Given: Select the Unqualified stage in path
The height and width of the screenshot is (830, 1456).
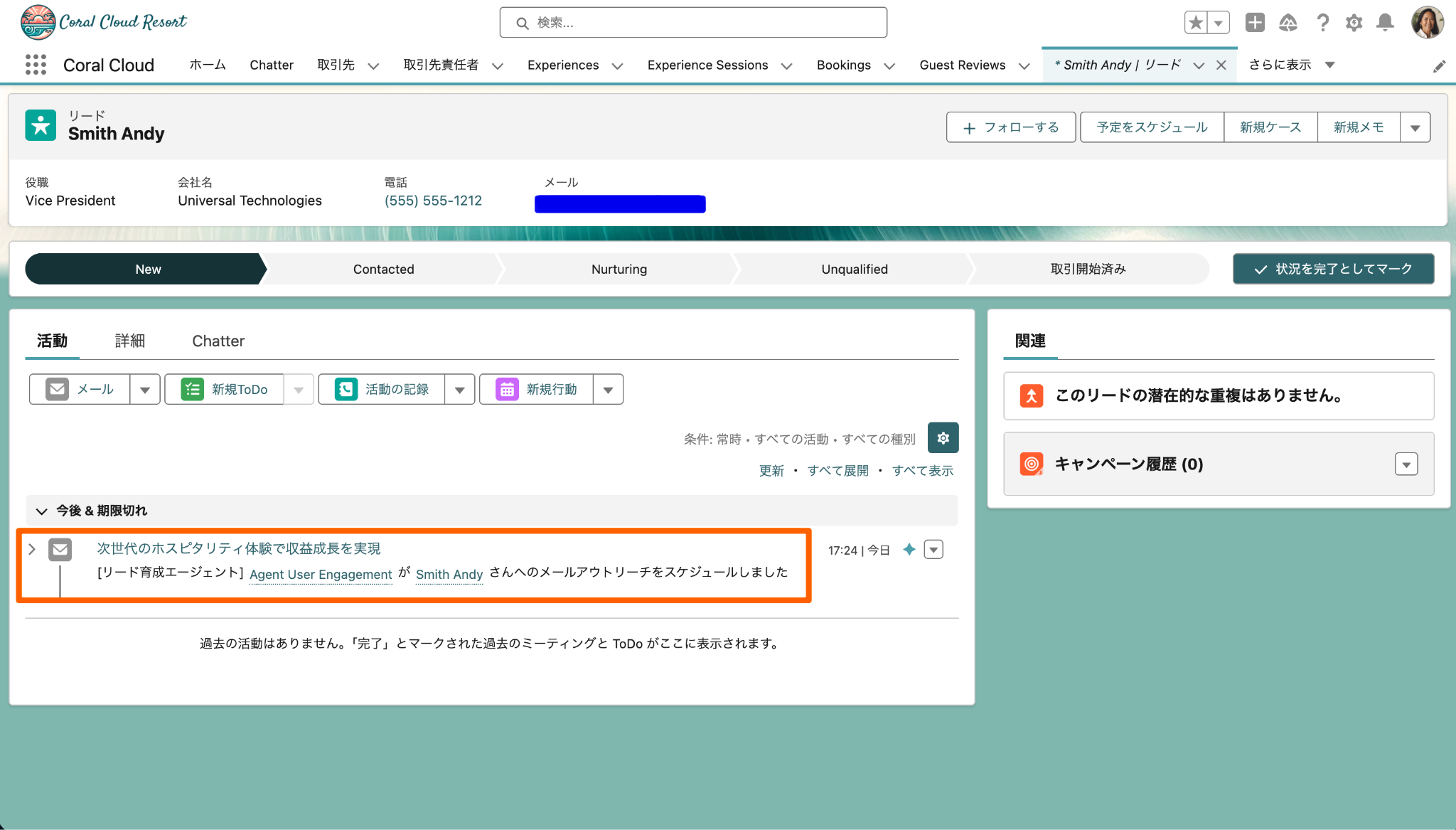Looking at the screenshot, I should point(854,269).
